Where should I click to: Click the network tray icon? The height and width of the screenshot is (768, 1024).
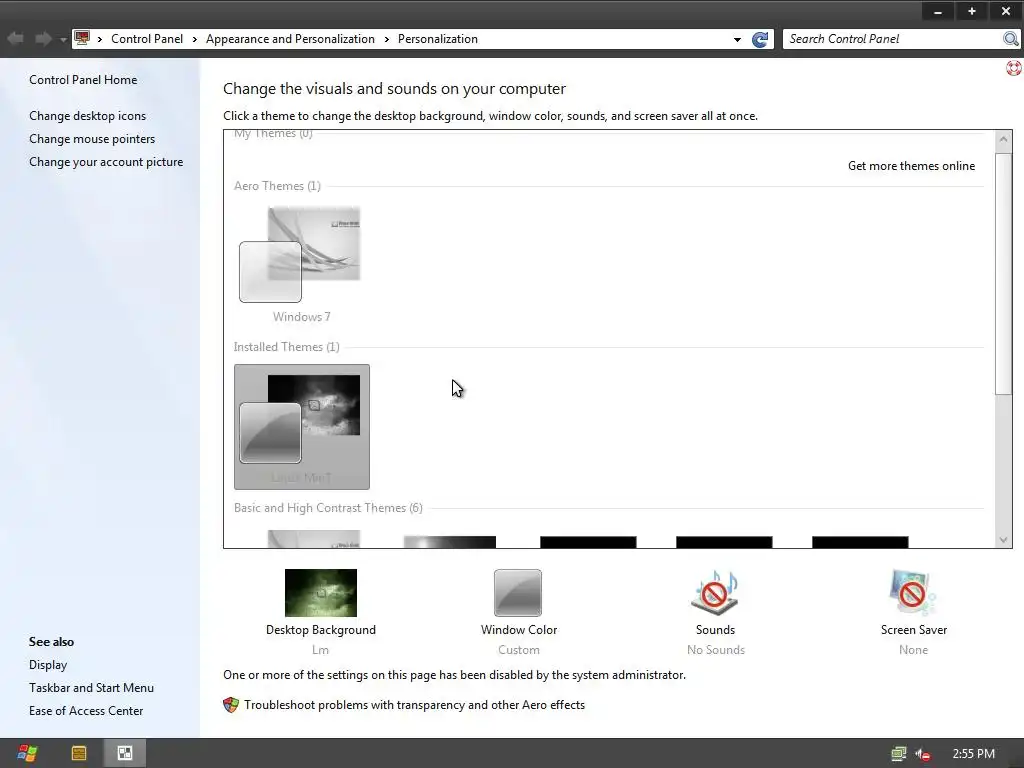pos(899,754)
